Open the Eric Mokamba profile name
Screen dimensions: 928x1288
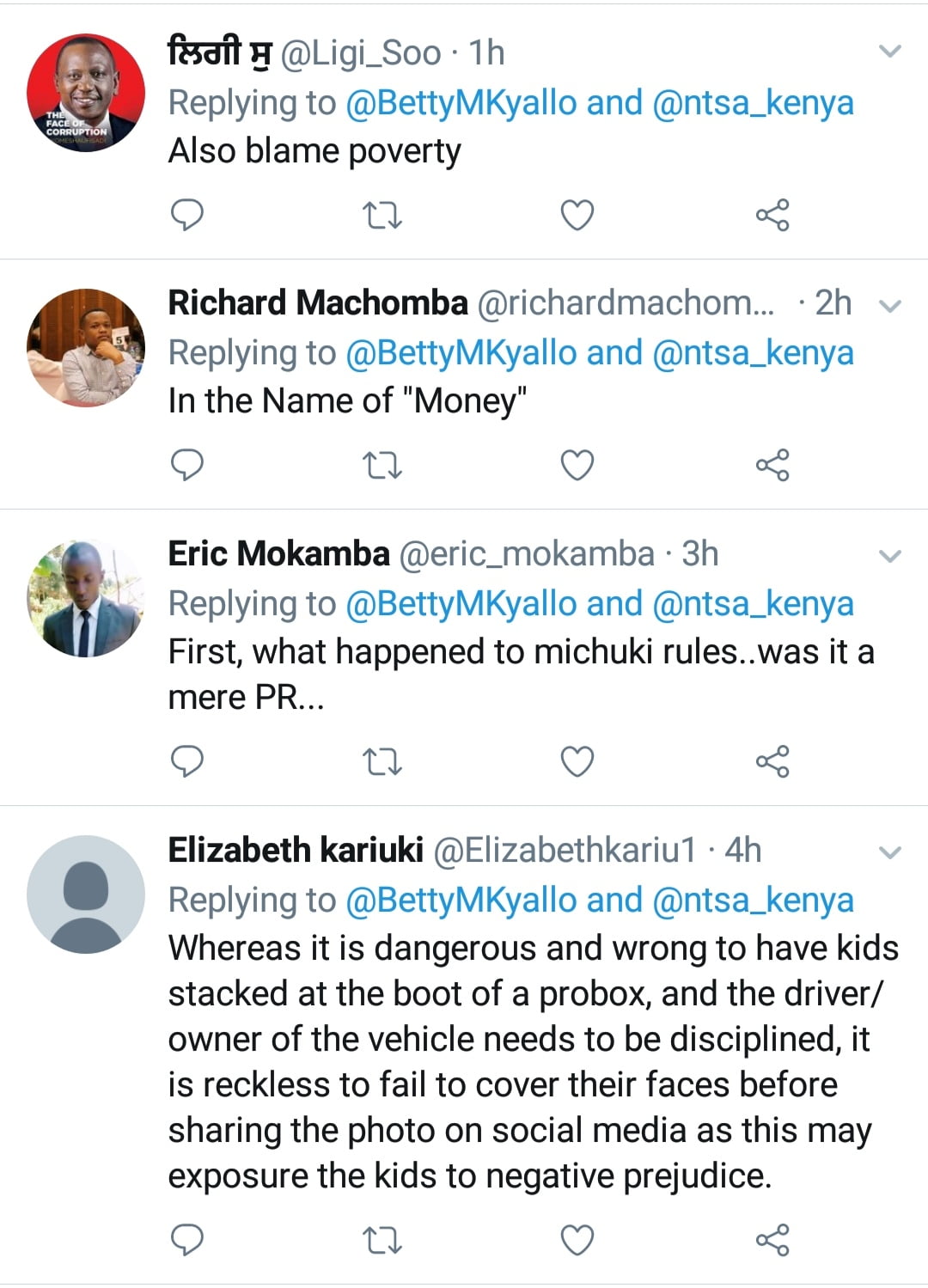click(278, 554)
